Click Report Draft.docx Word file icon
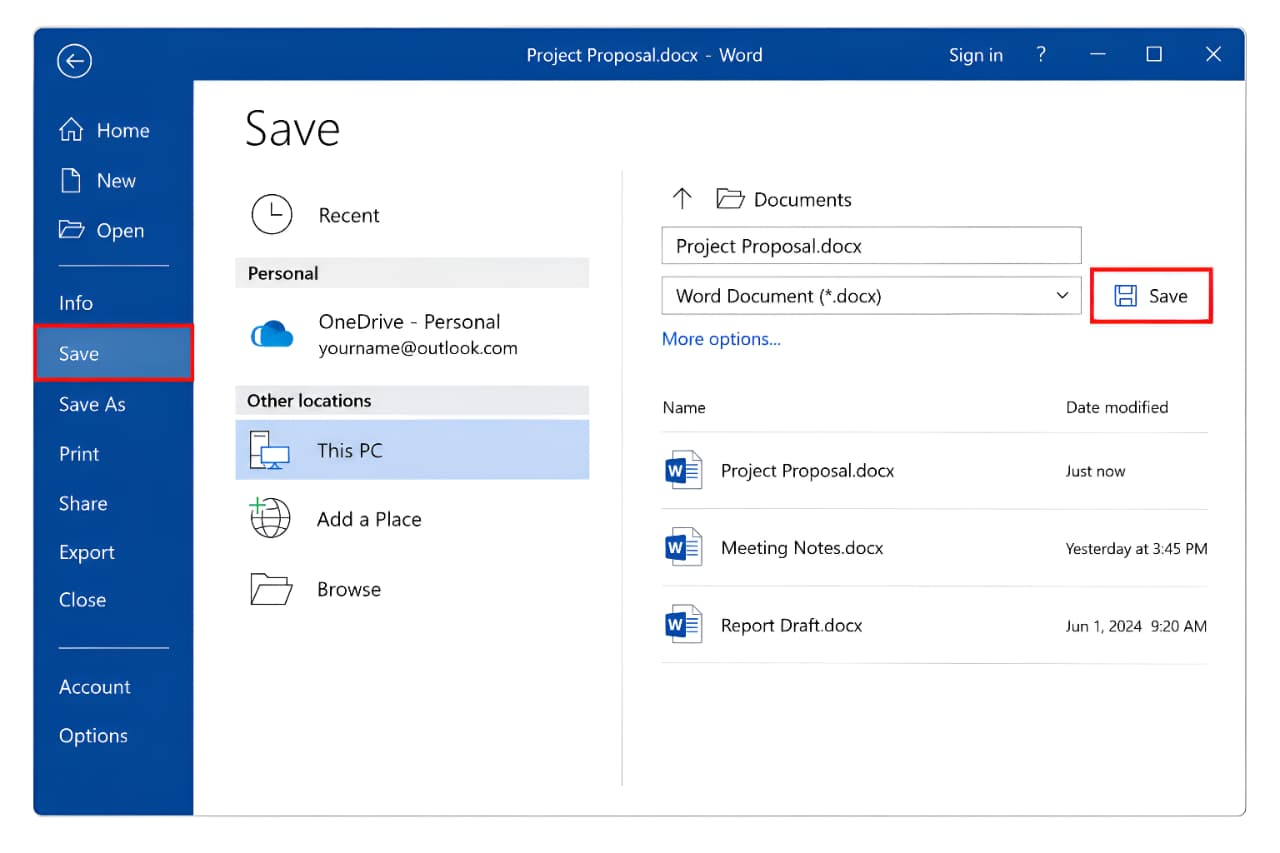This screenshot has height=853, width=1280. [684, 624]
